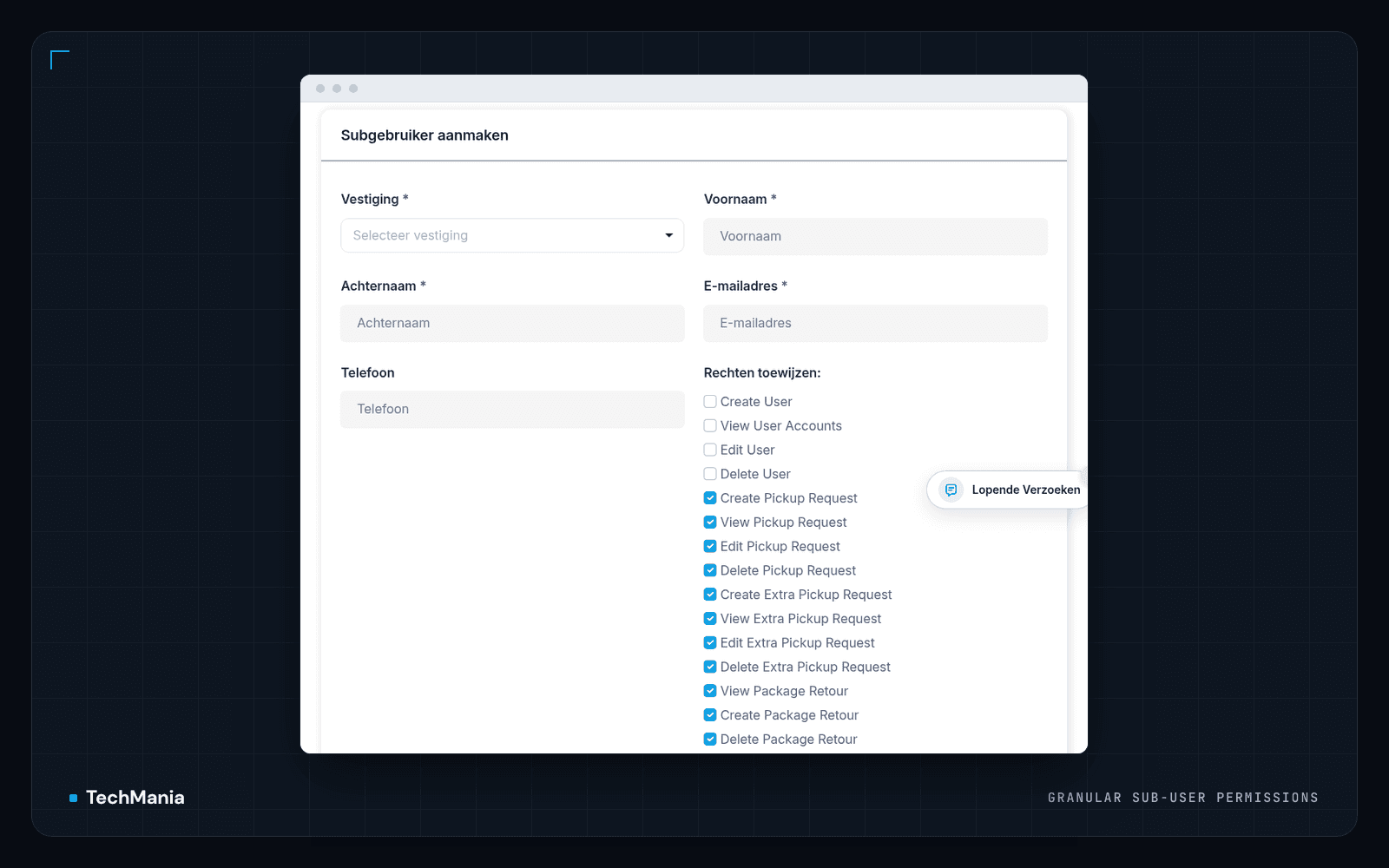Click the TechMania logo text
Image resolution: width=1389 pixels, height=868 pixels.
pyautogui.click(x=135, y=797)
